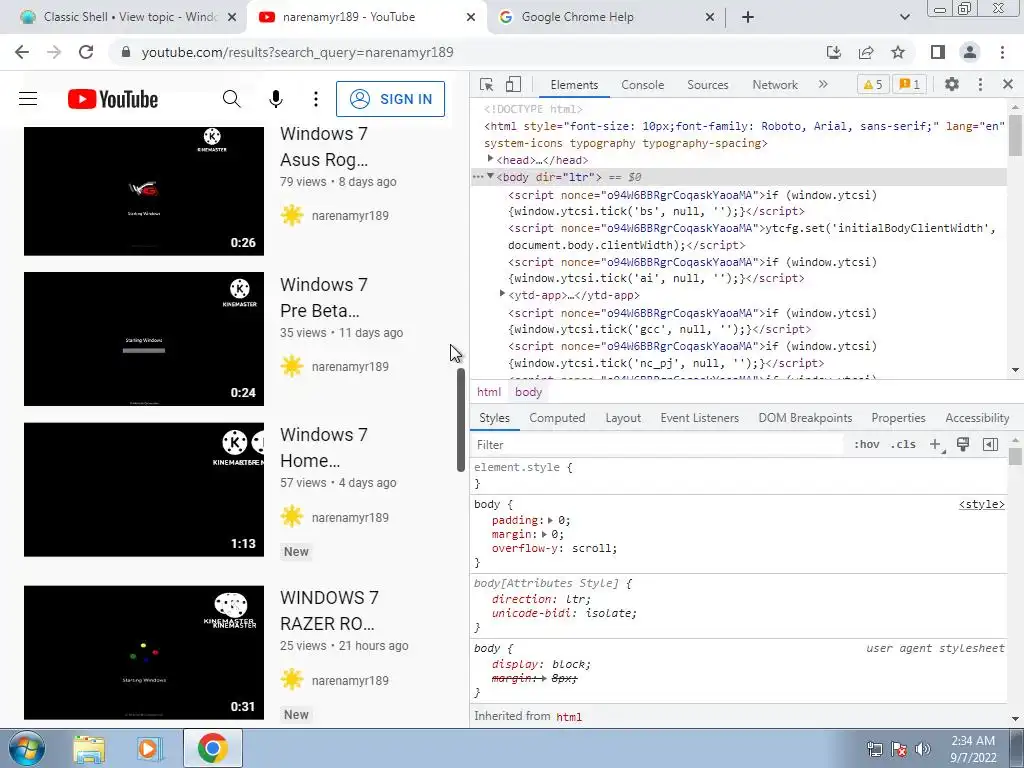Viewport: 1024px width, 768px height.
Task: Toggle :hov element state panel
Action: tap(866, 445)
